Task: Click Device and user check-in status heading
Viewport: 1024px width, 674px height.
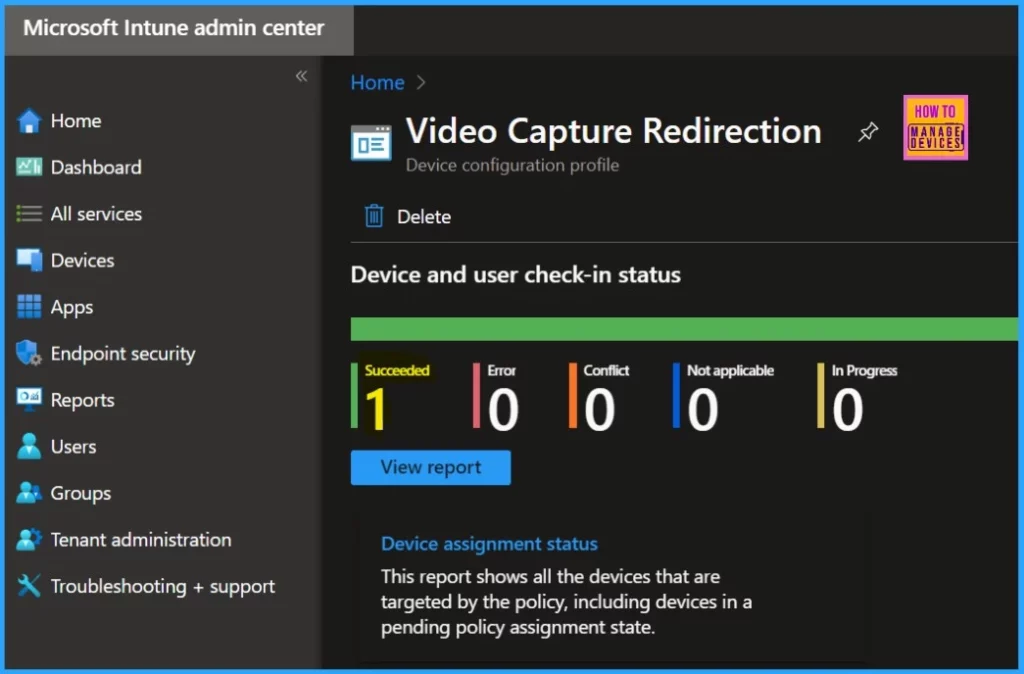Action: coord(515,274)
